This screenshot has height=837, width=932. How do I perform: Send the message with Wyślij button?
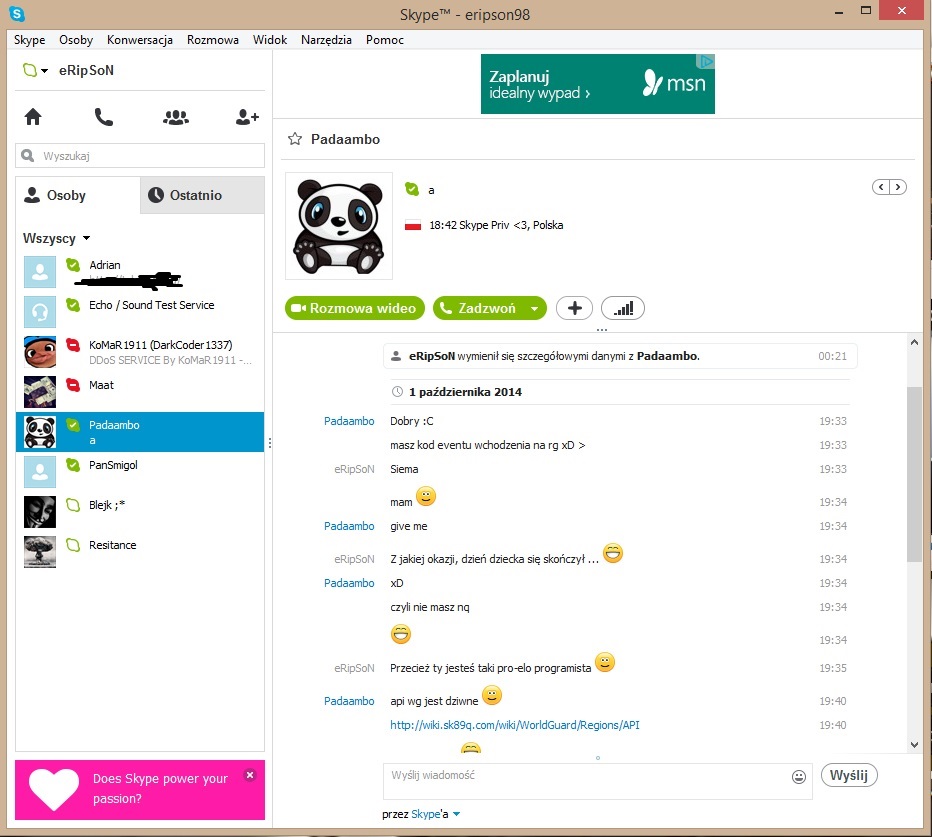coord(849,775)
